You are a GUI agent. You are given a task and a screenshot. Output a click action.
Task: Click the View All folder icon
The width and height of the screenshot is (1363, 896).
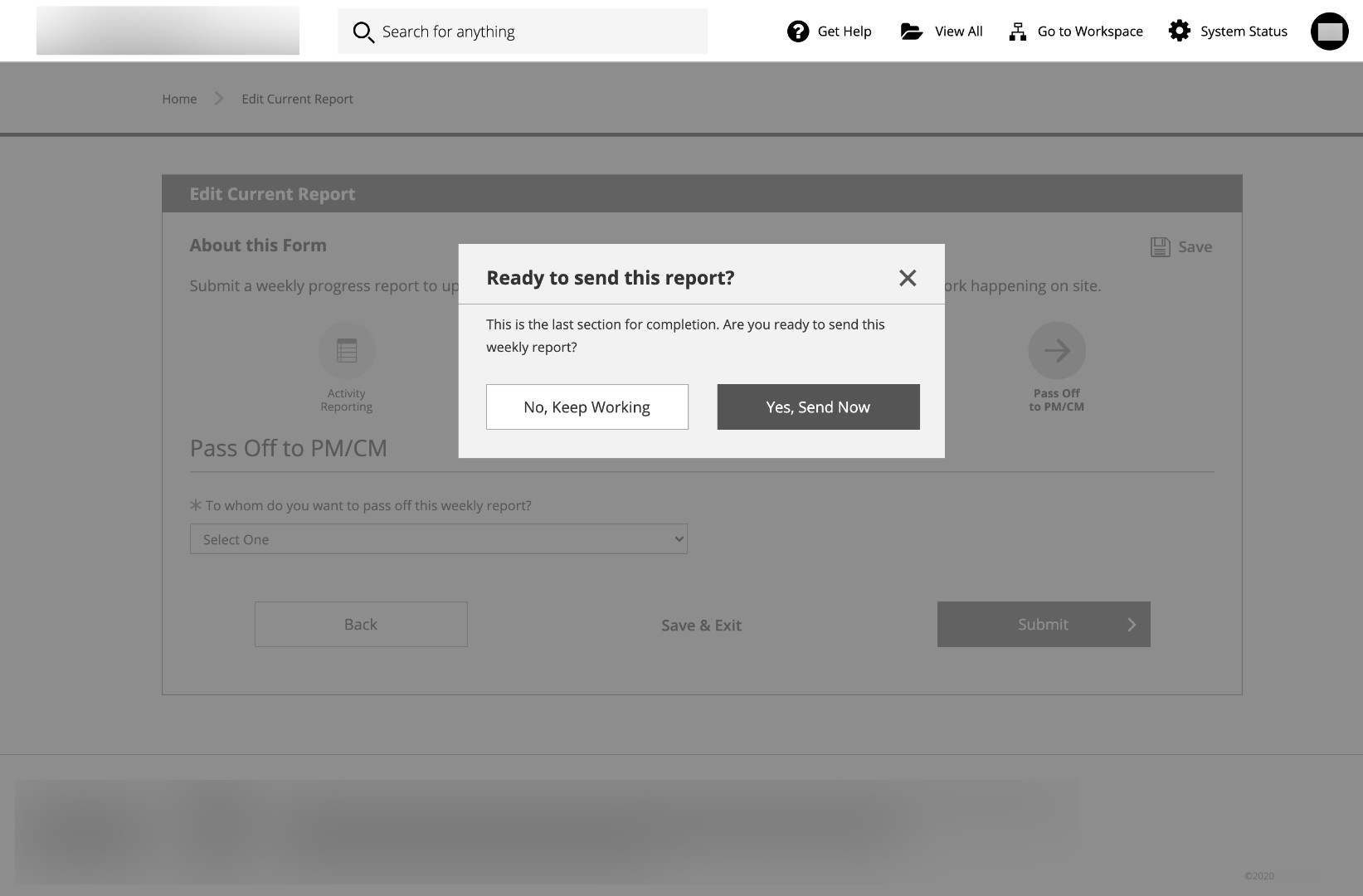point(911,32)
